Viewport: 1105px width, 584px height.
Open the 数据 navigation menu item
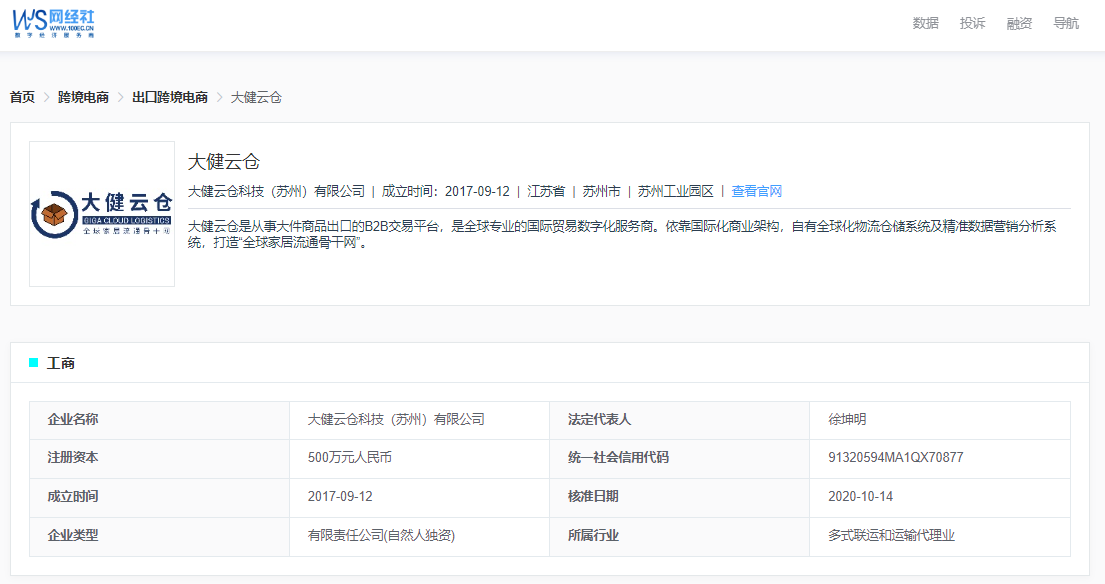(925, 23)
